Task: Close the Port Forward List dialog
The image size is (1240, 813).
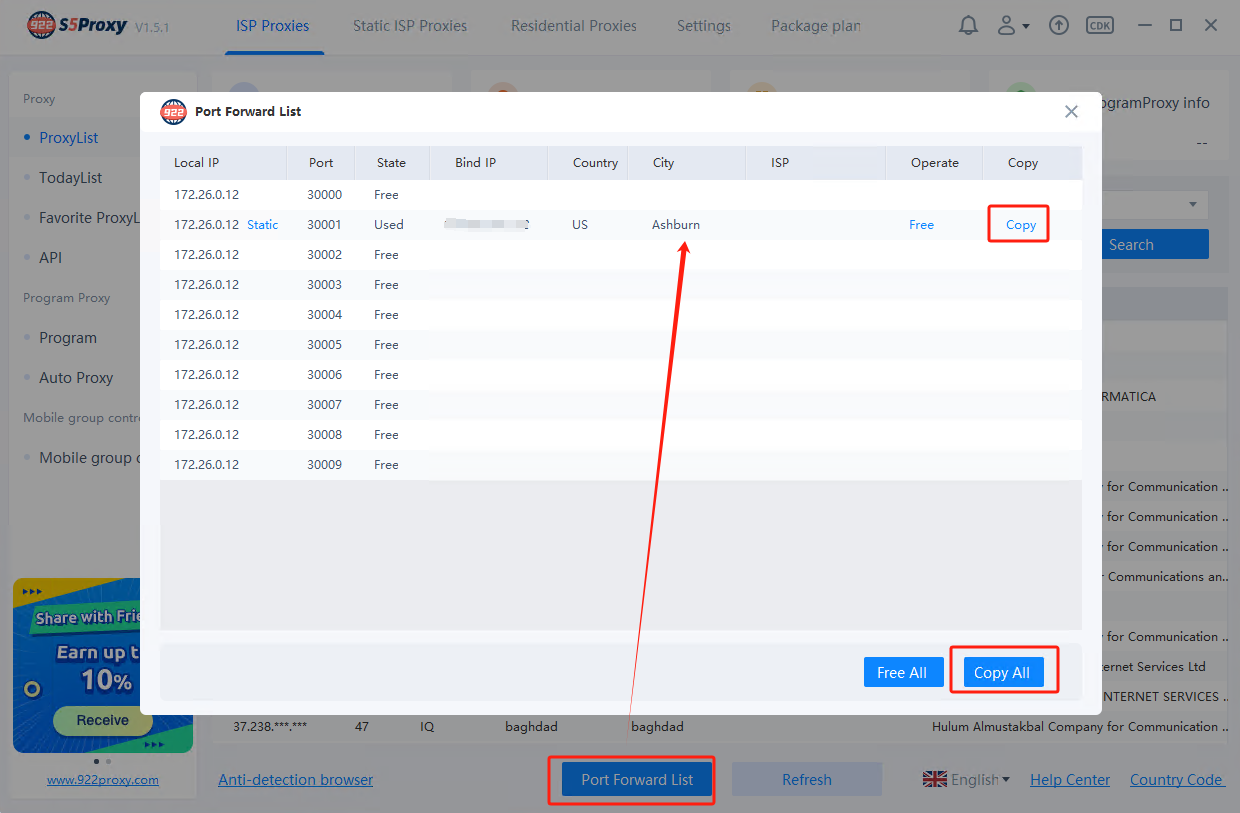Action: [1071, 112]
